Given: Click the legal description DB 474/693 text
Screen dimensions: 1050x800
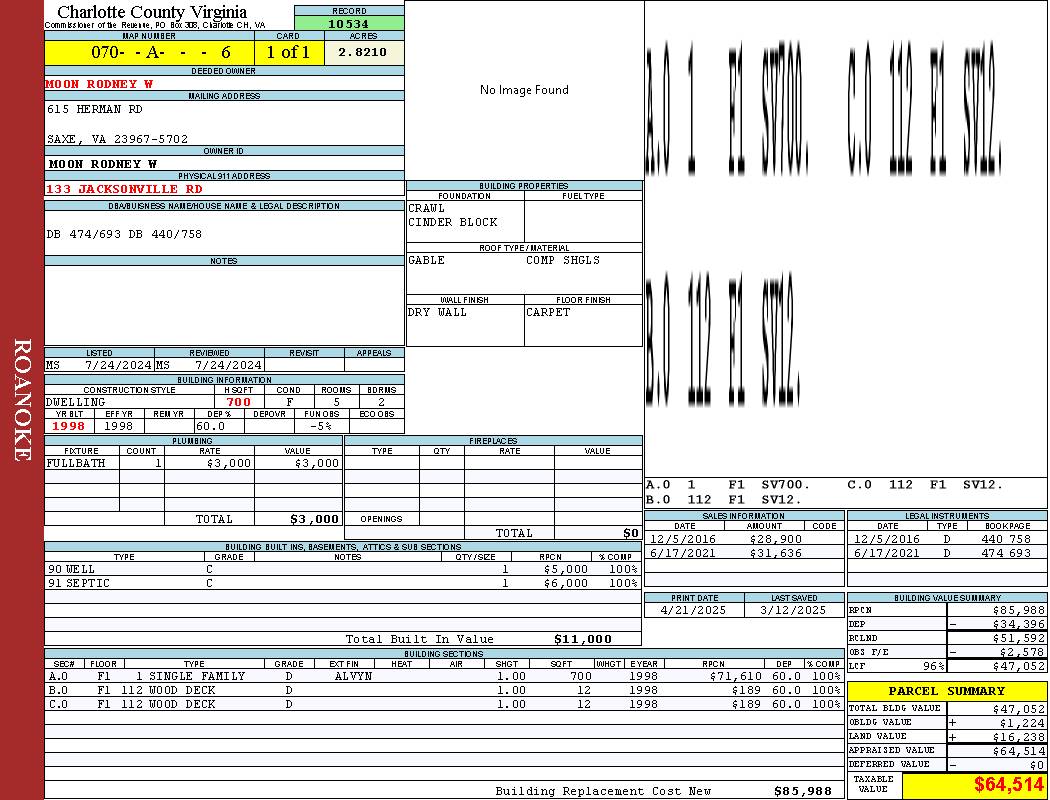Looking at the screenshot, I should (124, 234).
